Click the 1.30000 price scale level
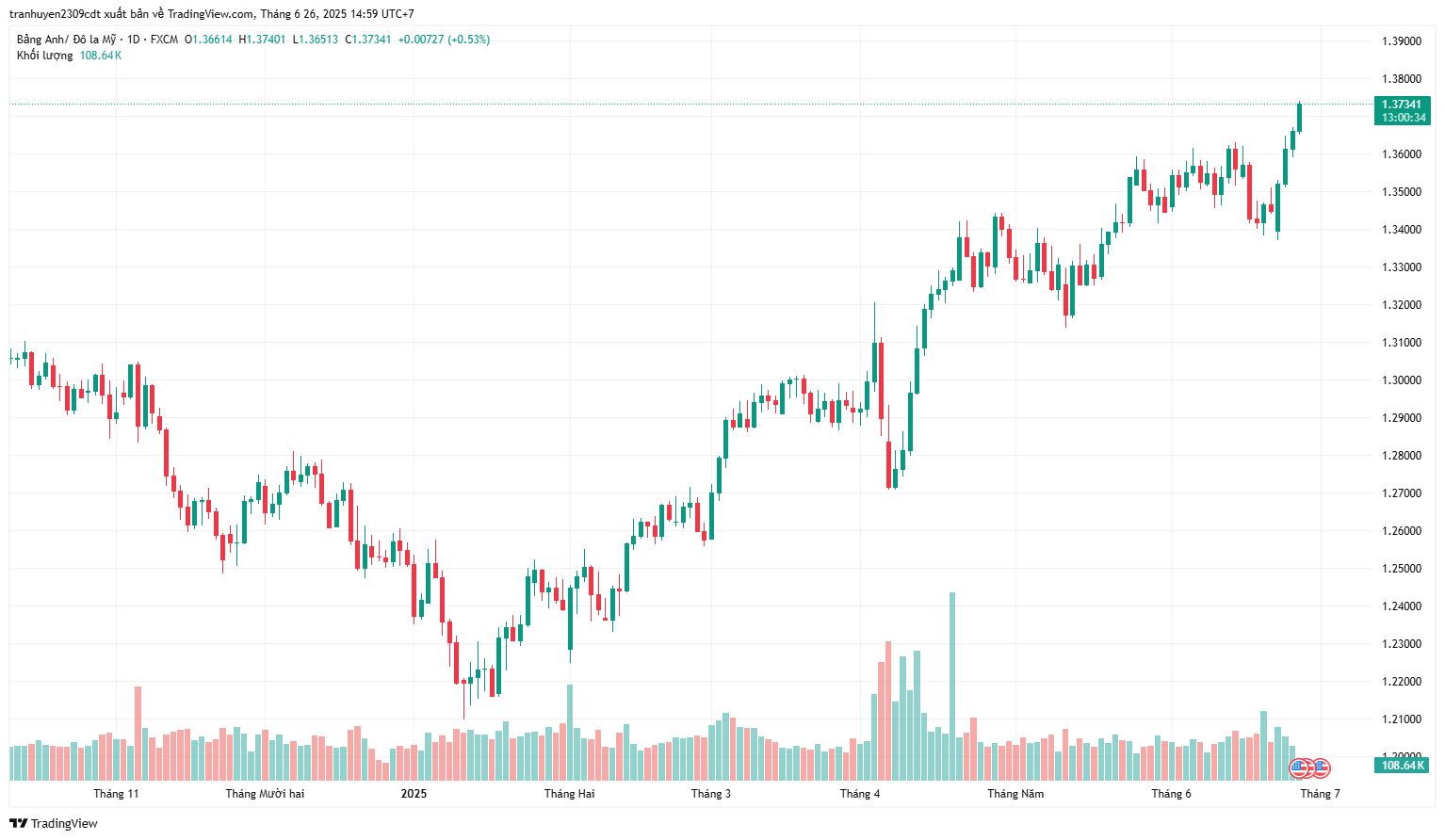The width and height of the screenshot is (1445, 840). pos(1402,380)
